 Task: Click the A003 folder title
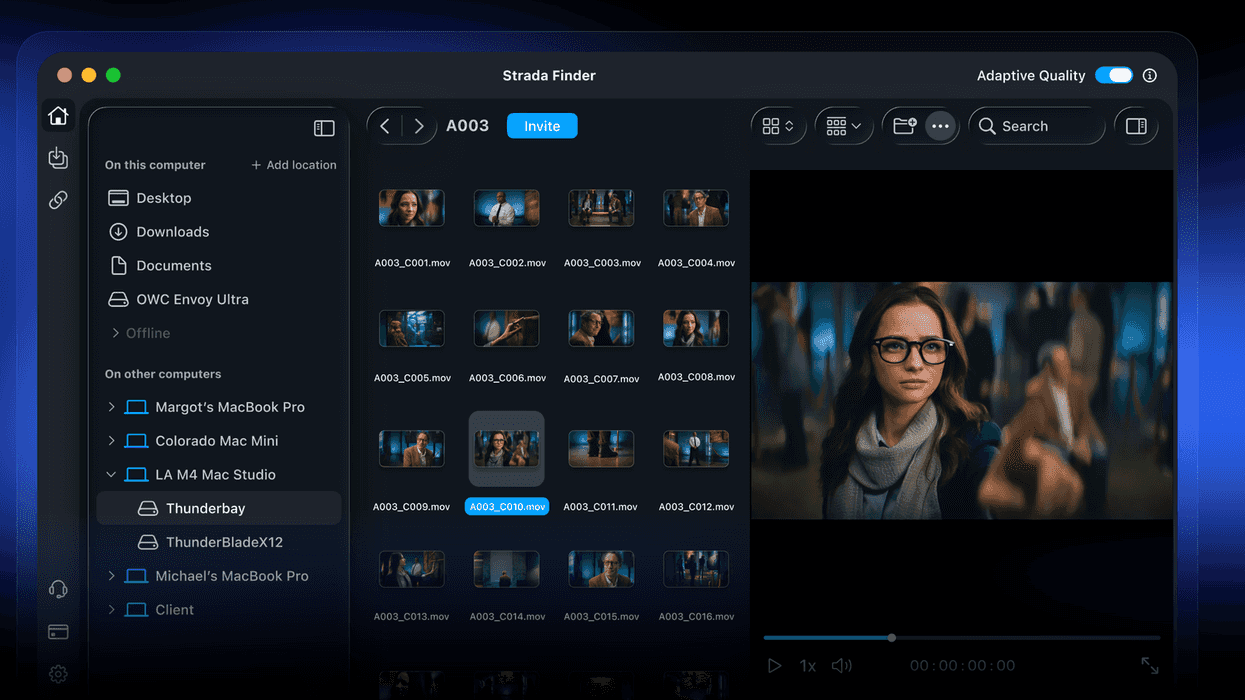point(467,126)
